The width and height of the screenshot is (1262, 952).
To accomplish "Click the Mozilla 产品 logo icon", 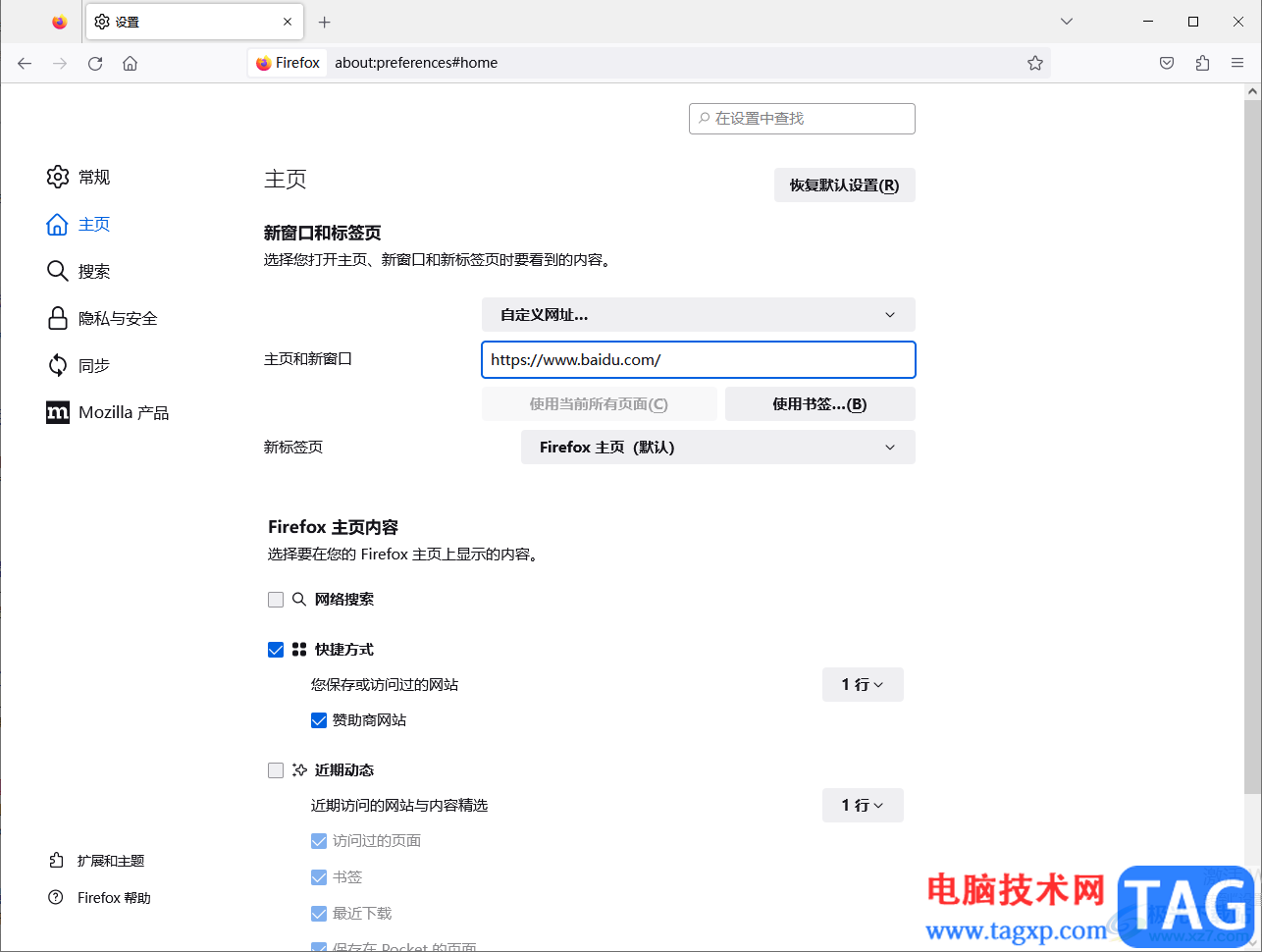I will click(58, 413).
